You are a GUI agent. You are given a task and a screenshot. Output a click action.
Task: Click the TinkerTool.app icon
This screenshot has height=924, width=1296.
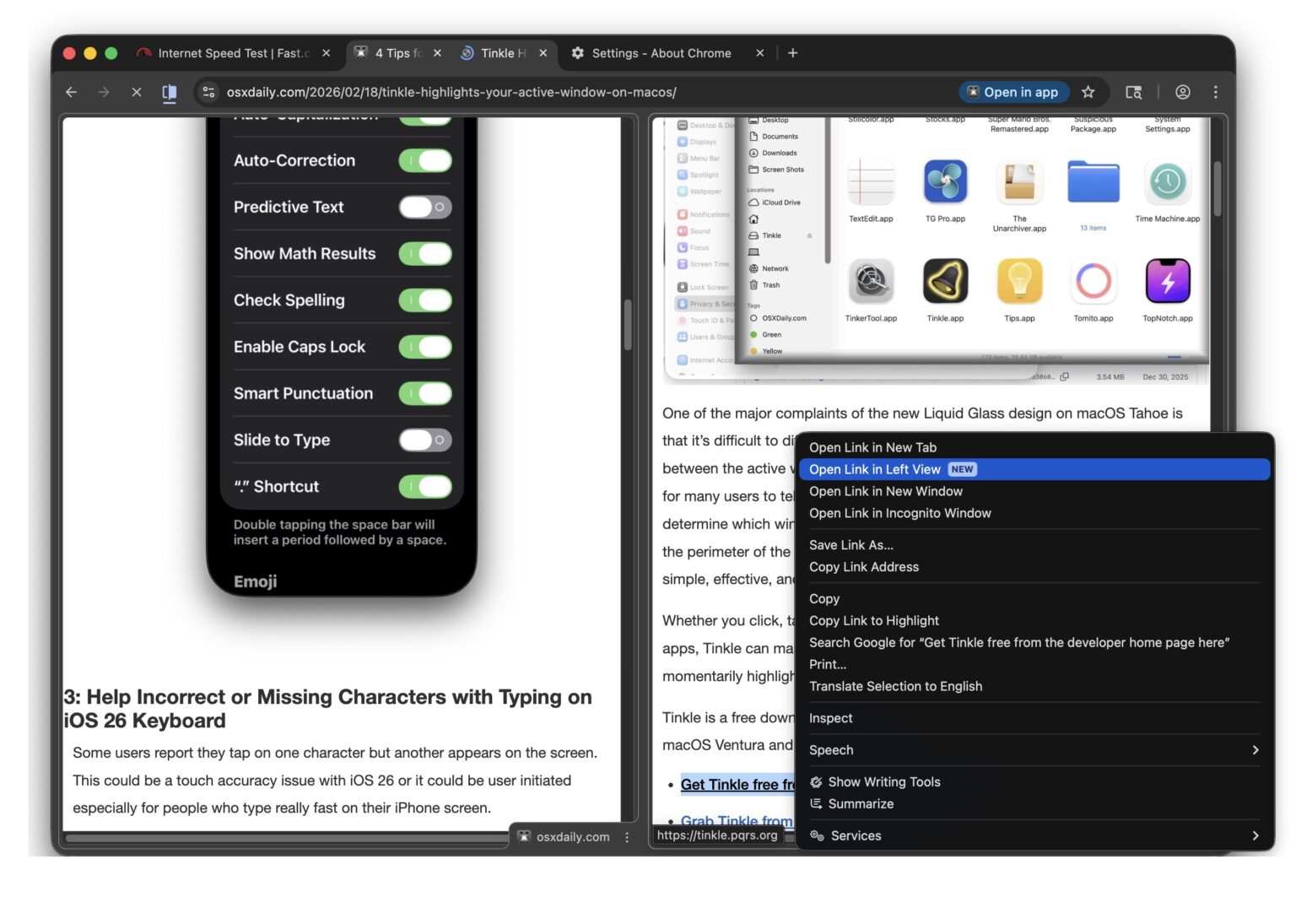[x=871, y=281]
